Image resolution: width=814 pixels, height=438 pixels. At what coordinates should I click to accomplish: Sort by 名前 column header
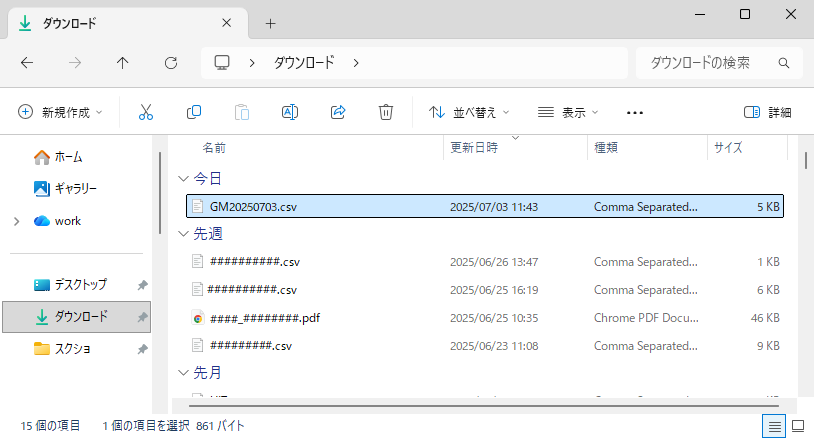coord(213,148)
